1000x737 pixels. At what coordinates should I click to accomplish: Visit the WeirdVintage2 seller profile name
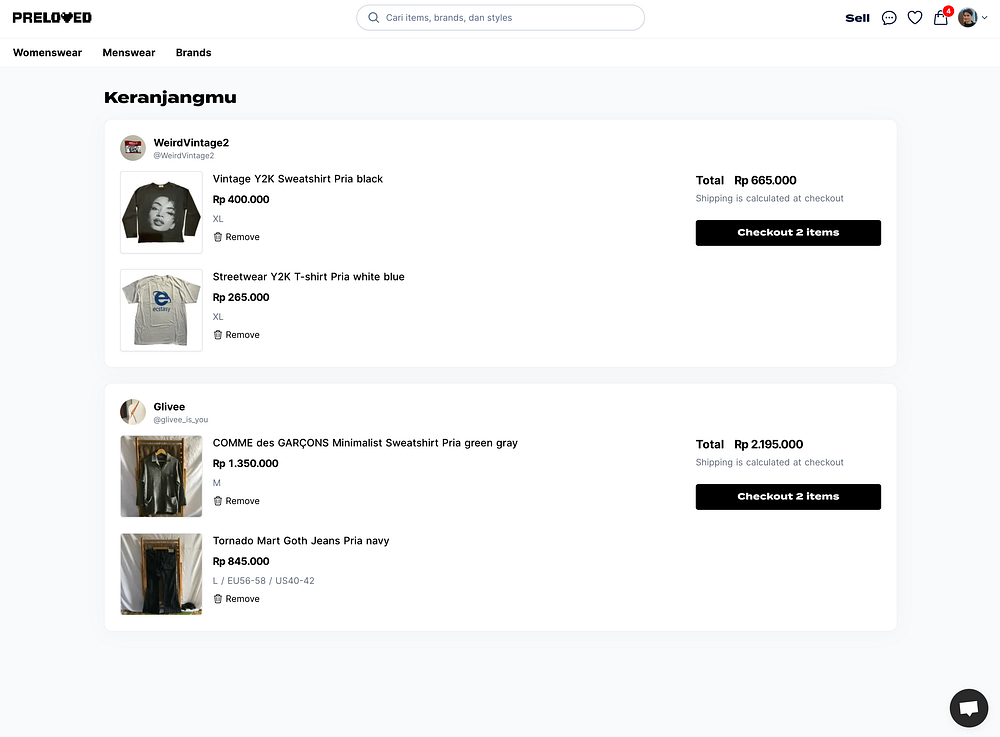tap(191, 143)
